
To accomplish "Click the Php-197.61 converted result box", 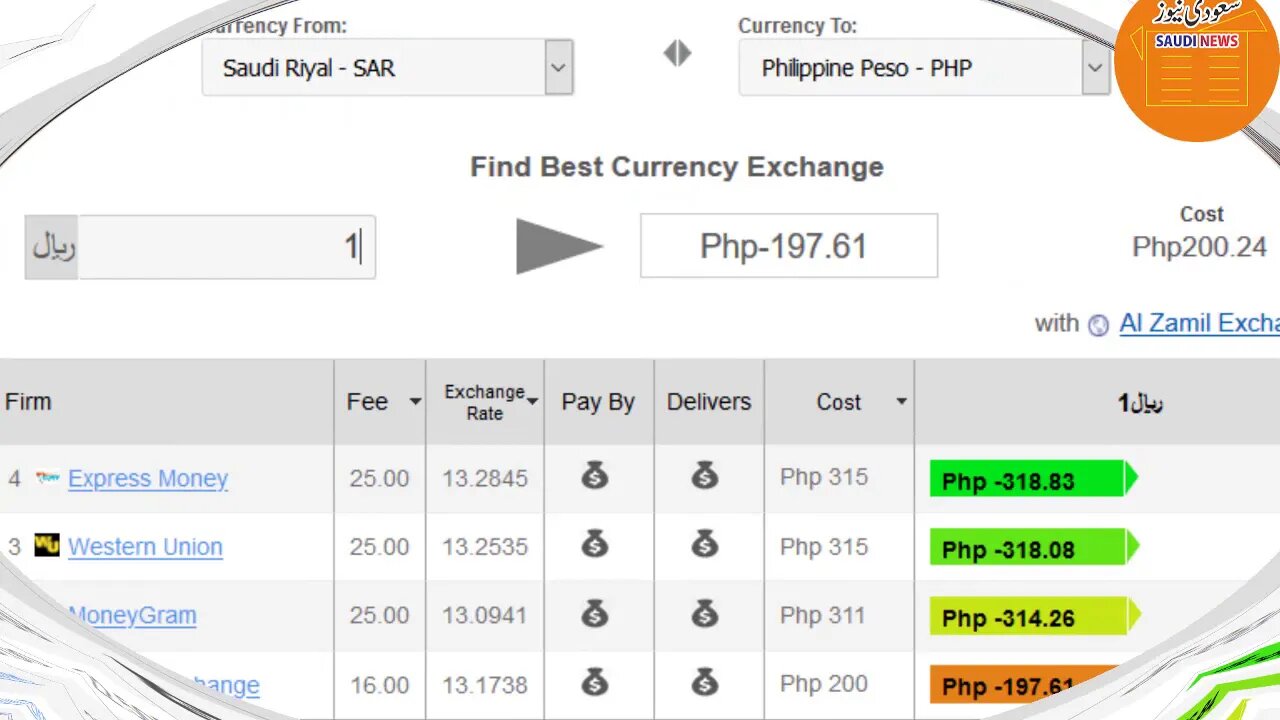I will coord(788,246).
